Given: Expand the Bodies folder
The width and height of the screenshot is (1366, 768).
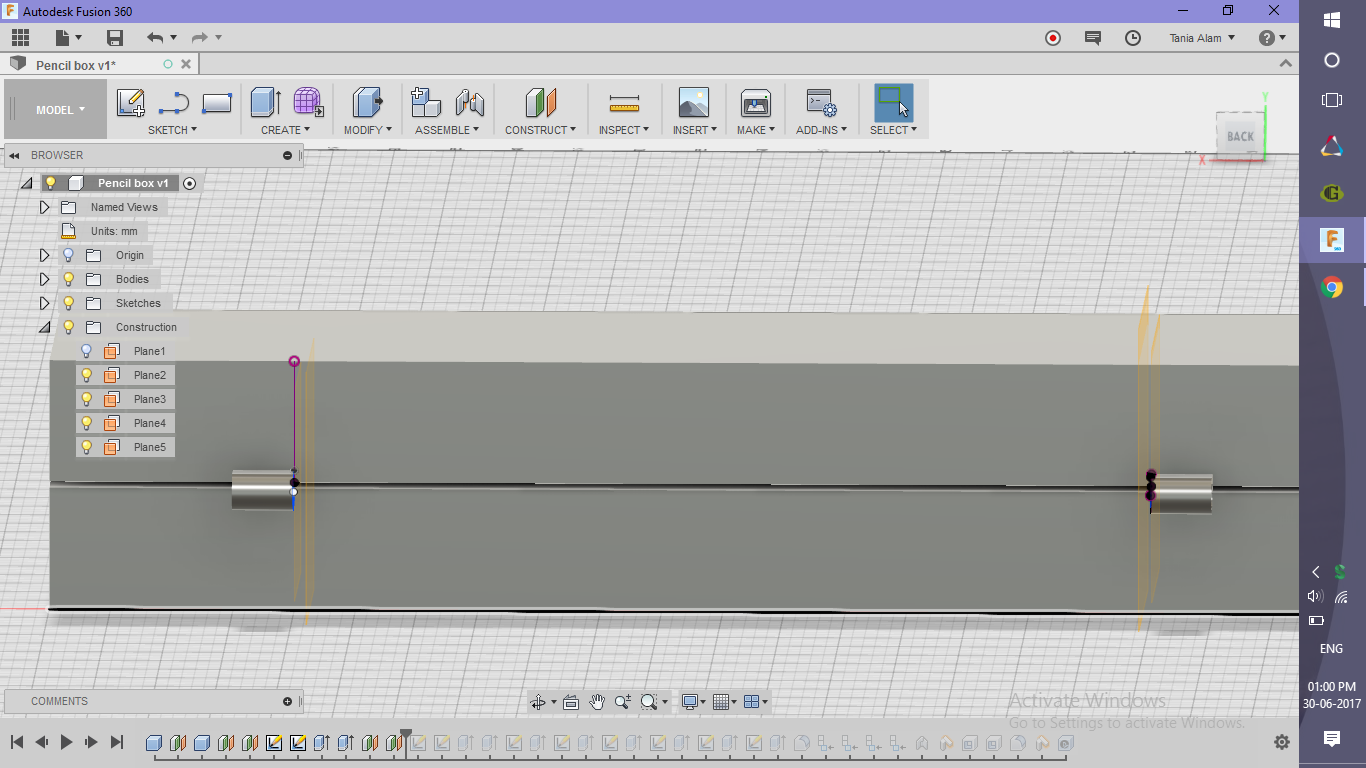Looking at the screenshot, I should click(x=44, y=279).
